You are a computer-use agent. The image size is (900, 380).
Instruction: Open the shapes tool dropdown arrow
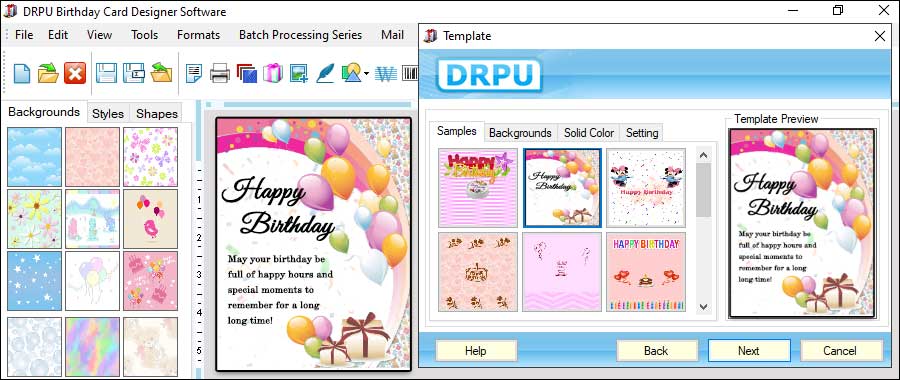pos(366,73)
